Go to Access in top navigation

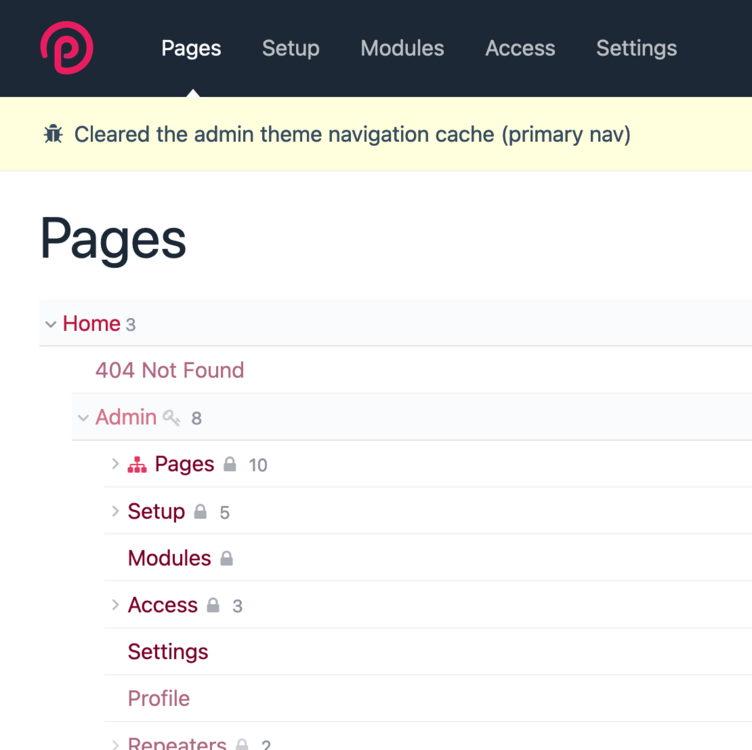coord(520,48)
